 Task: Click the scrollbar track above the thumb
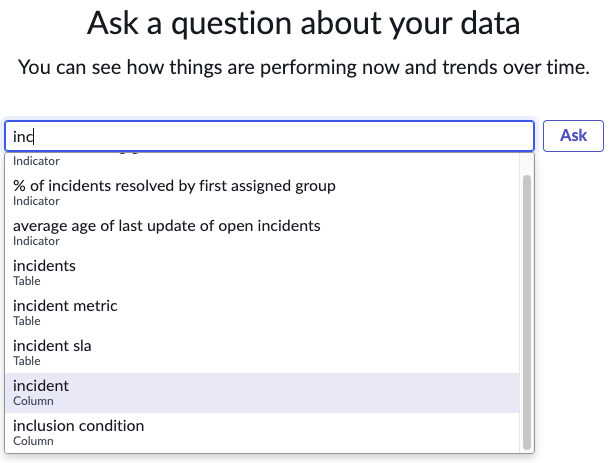click(527, 164)
